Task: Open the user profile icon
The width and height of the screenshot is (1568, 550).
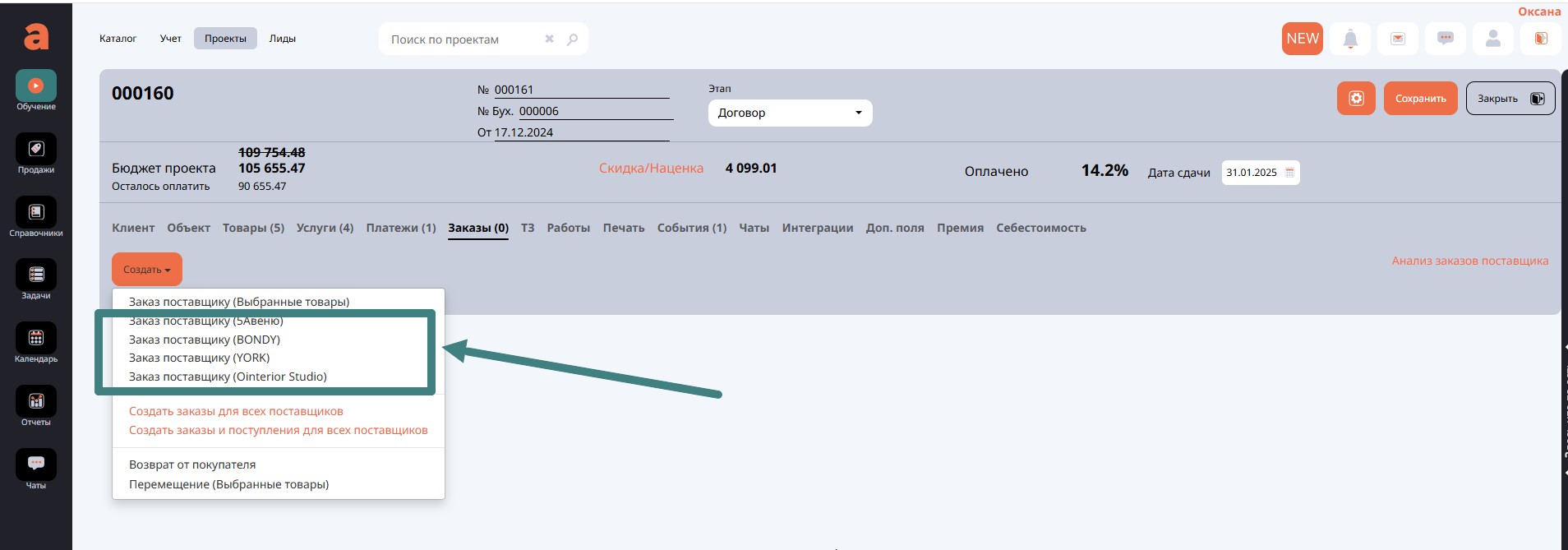Action: tap(1493, 39)
